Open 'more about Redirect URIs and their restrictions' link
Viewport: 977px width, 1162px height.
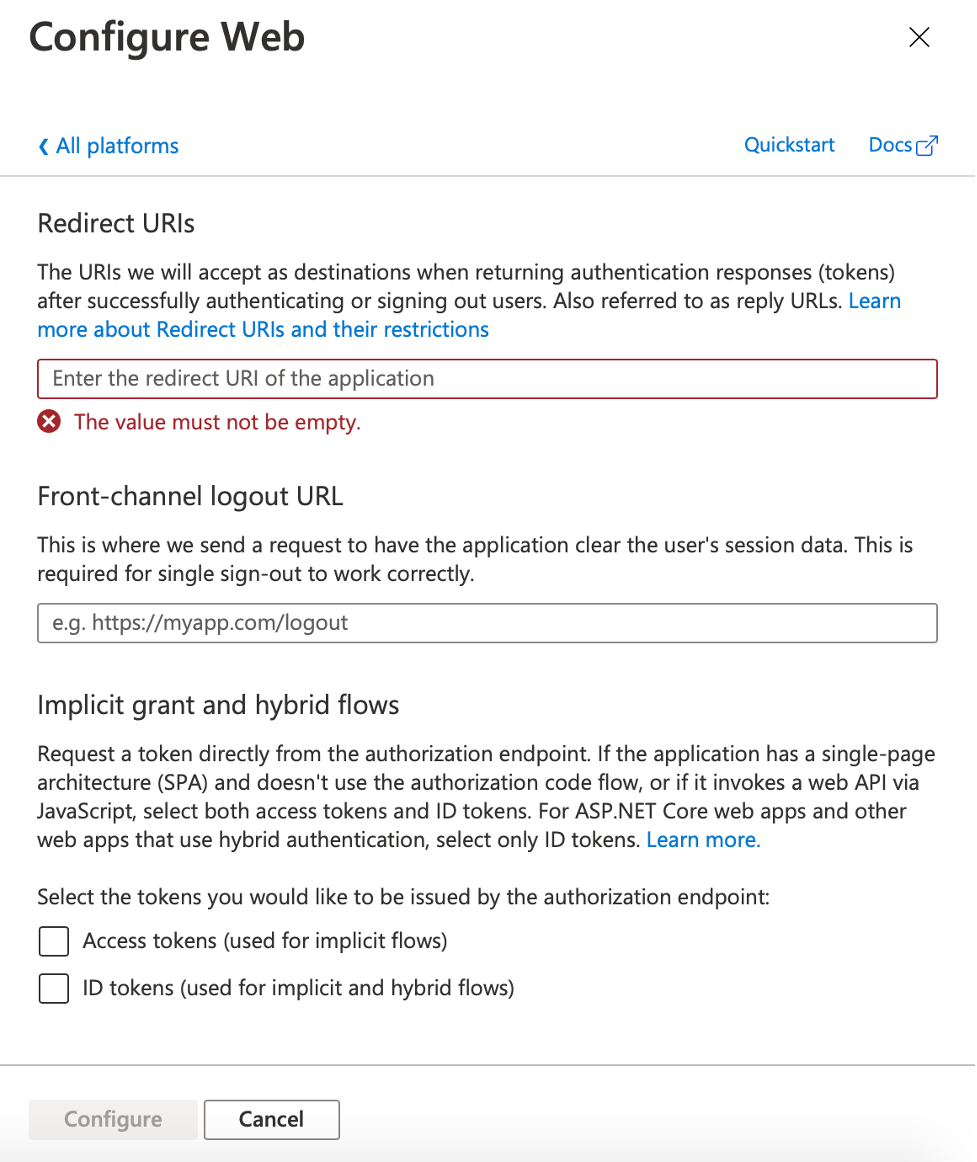[263, 330]
